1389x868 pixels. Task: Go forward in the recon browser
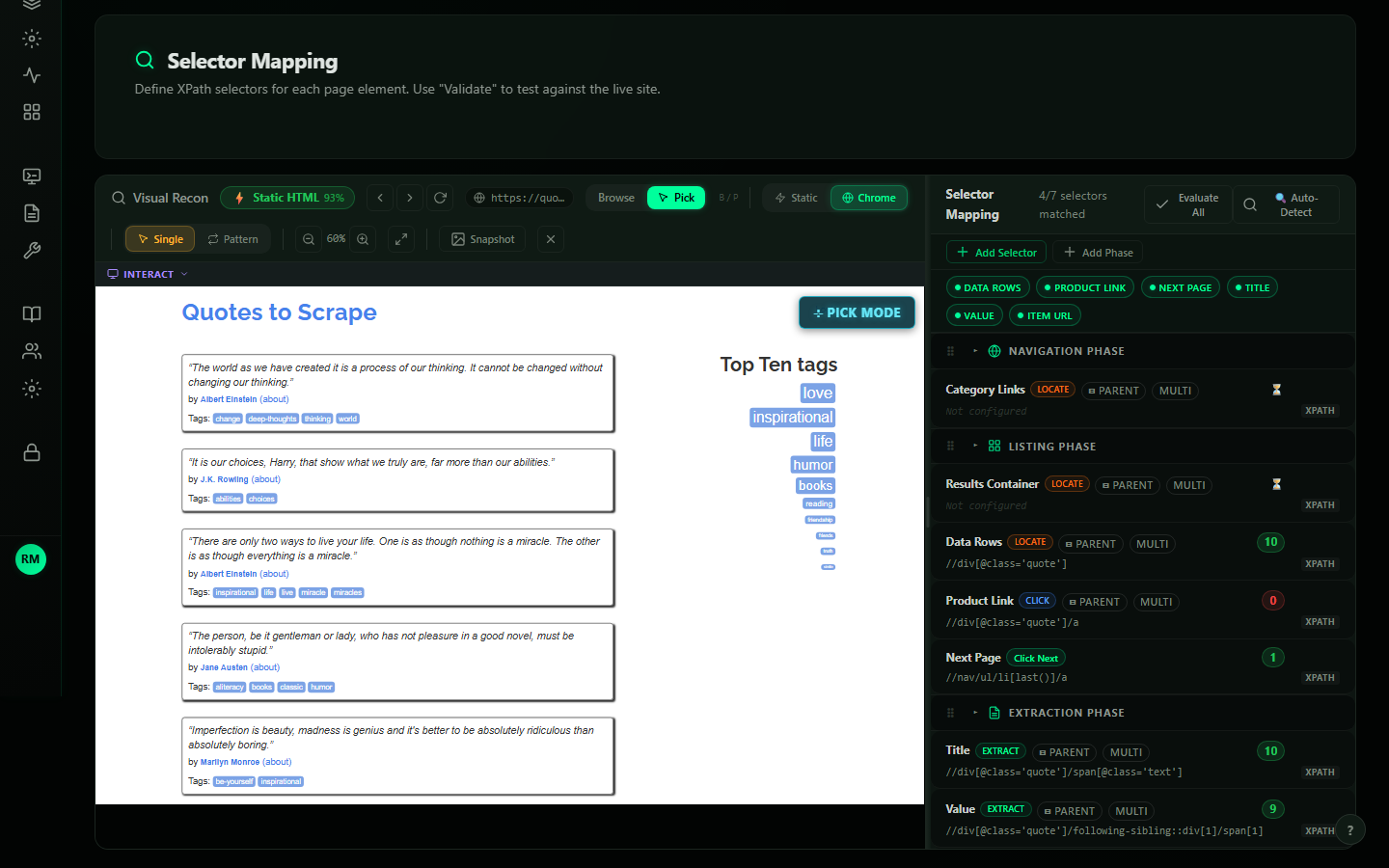coord(410,198)
